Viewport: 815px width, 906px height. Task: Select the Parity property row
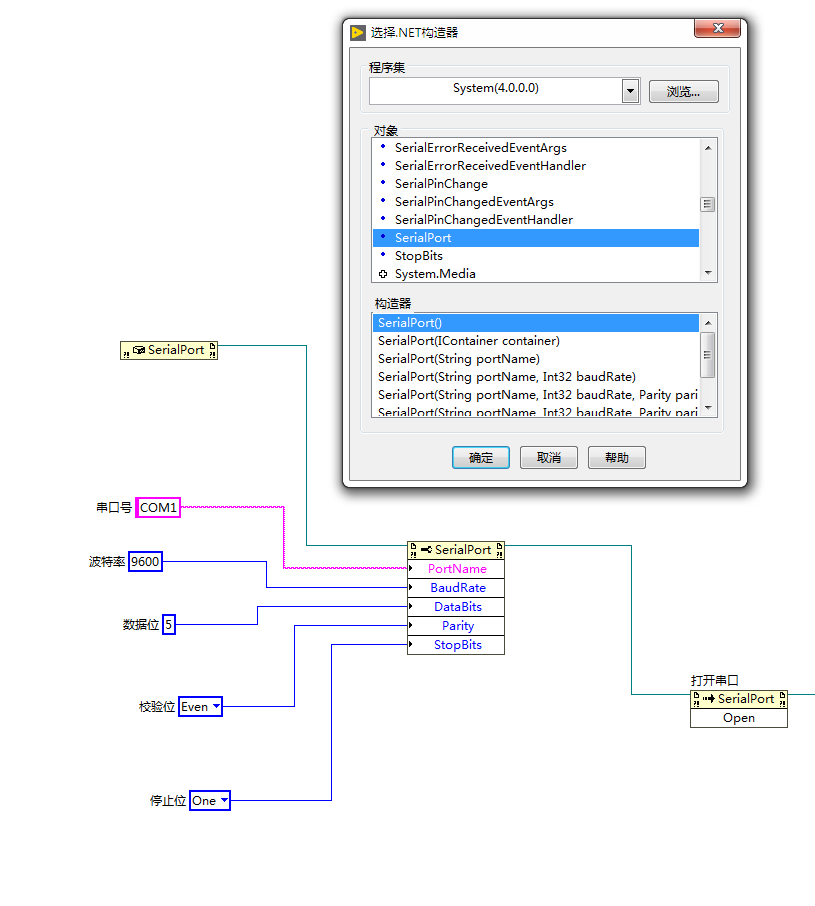(456, 626)
